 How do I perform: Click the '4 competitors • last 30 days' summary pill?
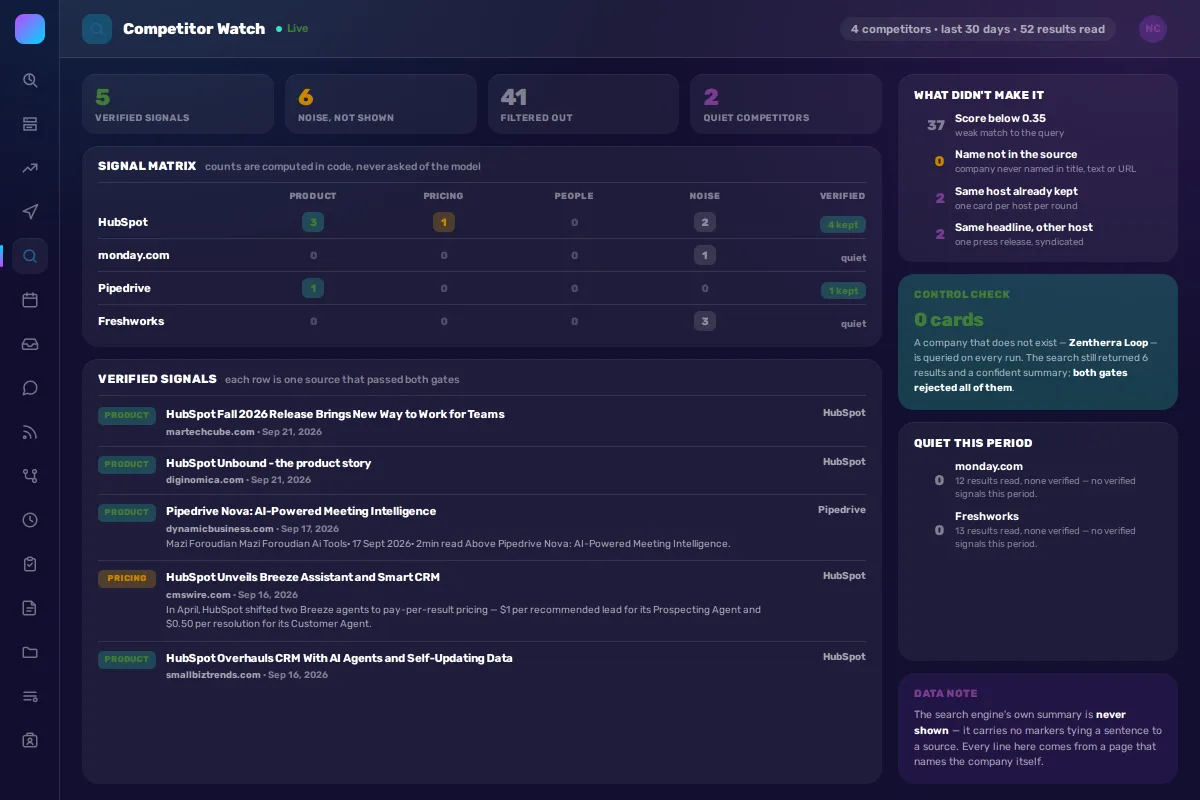[978, 29]
